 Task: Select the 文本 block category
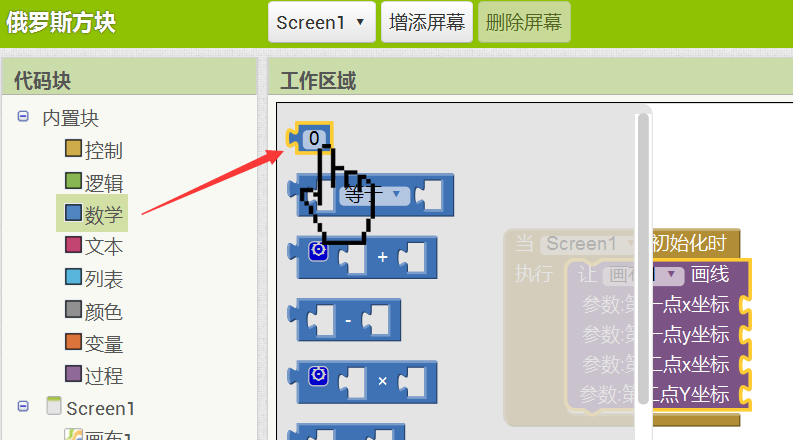[x=94, y=246]
